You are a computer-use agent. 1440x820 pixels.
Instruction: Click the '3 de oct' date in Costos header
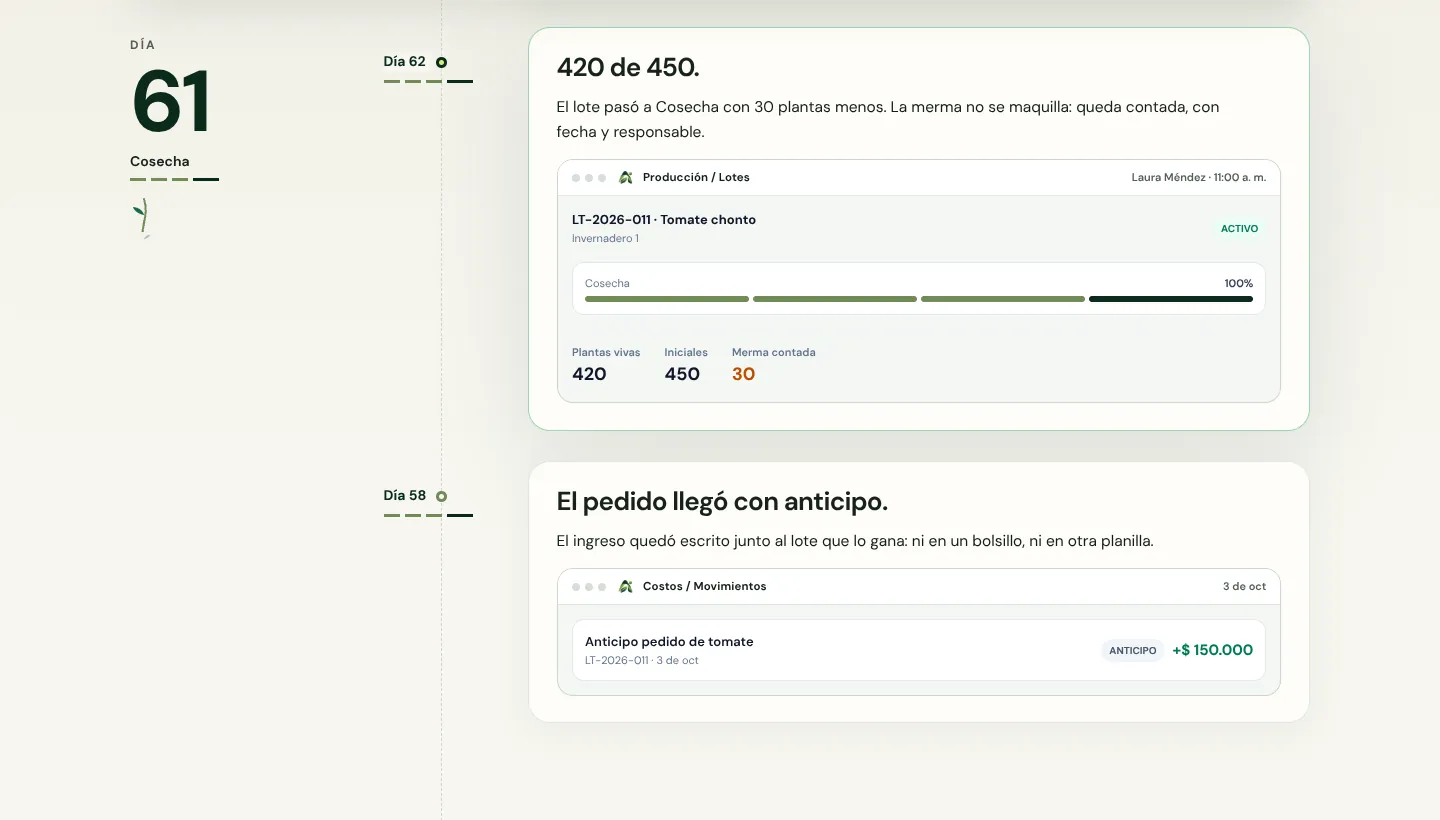pos(1244,586)
